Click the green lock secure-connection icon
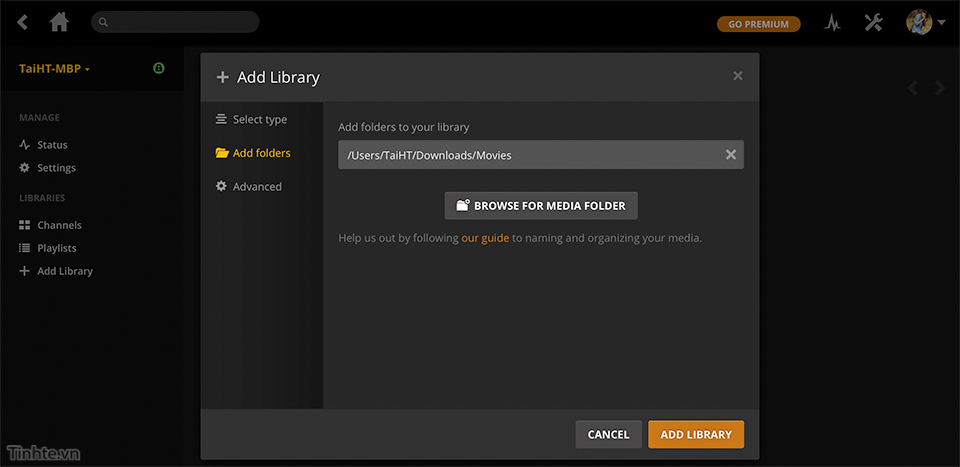 158,69
